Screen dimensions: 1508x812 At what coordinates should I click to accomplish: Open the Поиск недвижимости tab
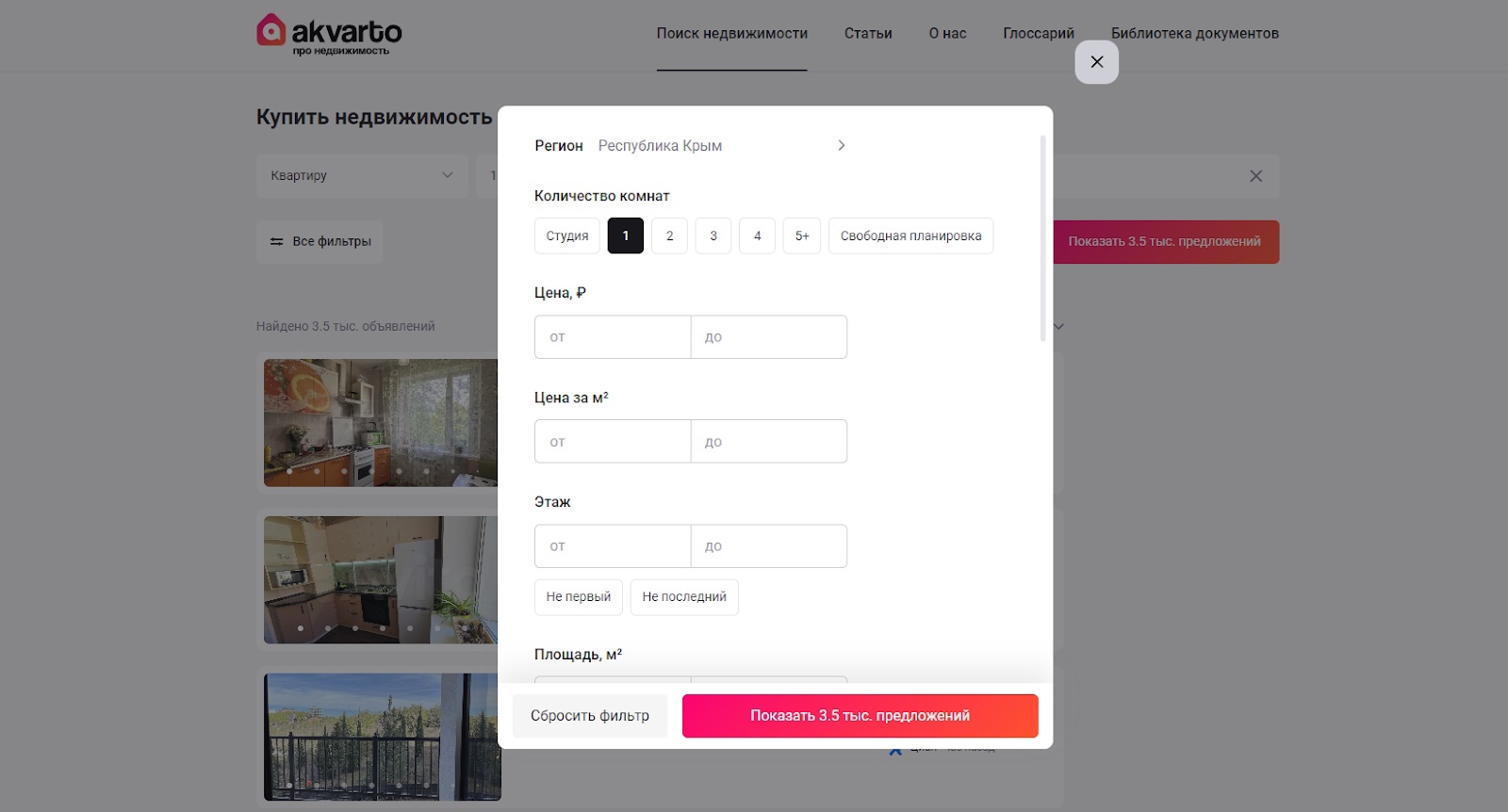[x=732, y=34]
